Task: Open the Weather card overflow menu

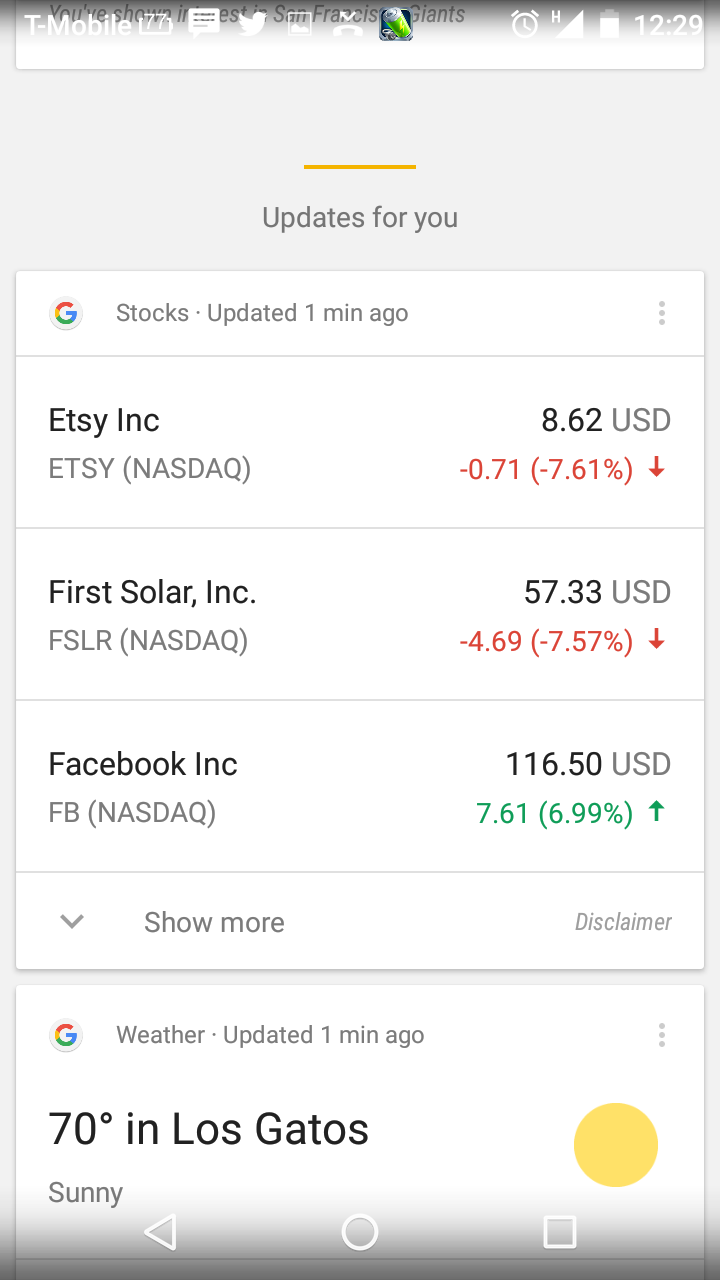Action: (661, 1035)
